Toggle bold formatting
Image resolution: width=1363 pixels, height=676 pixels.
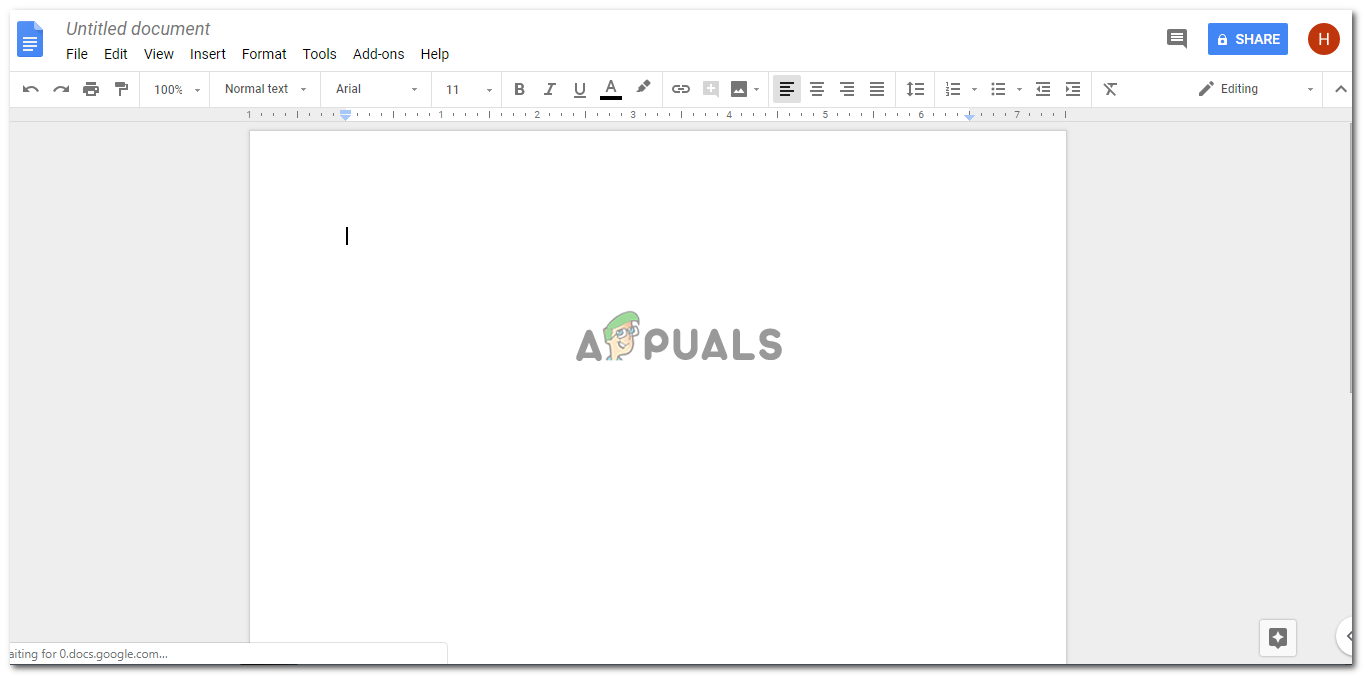[x=519, y=89]
